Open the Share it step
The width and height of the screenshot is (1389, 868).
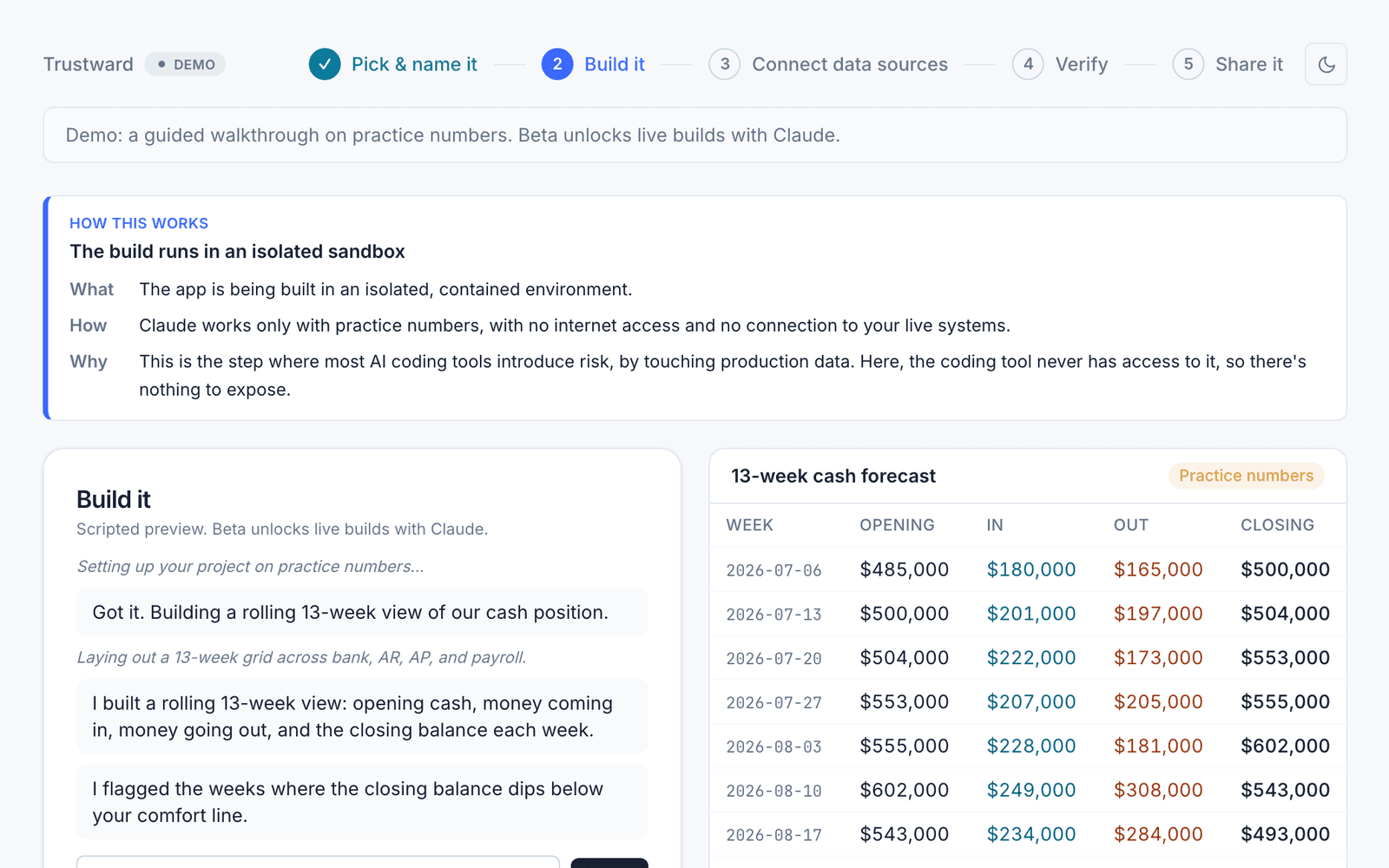click(1249, 64)
